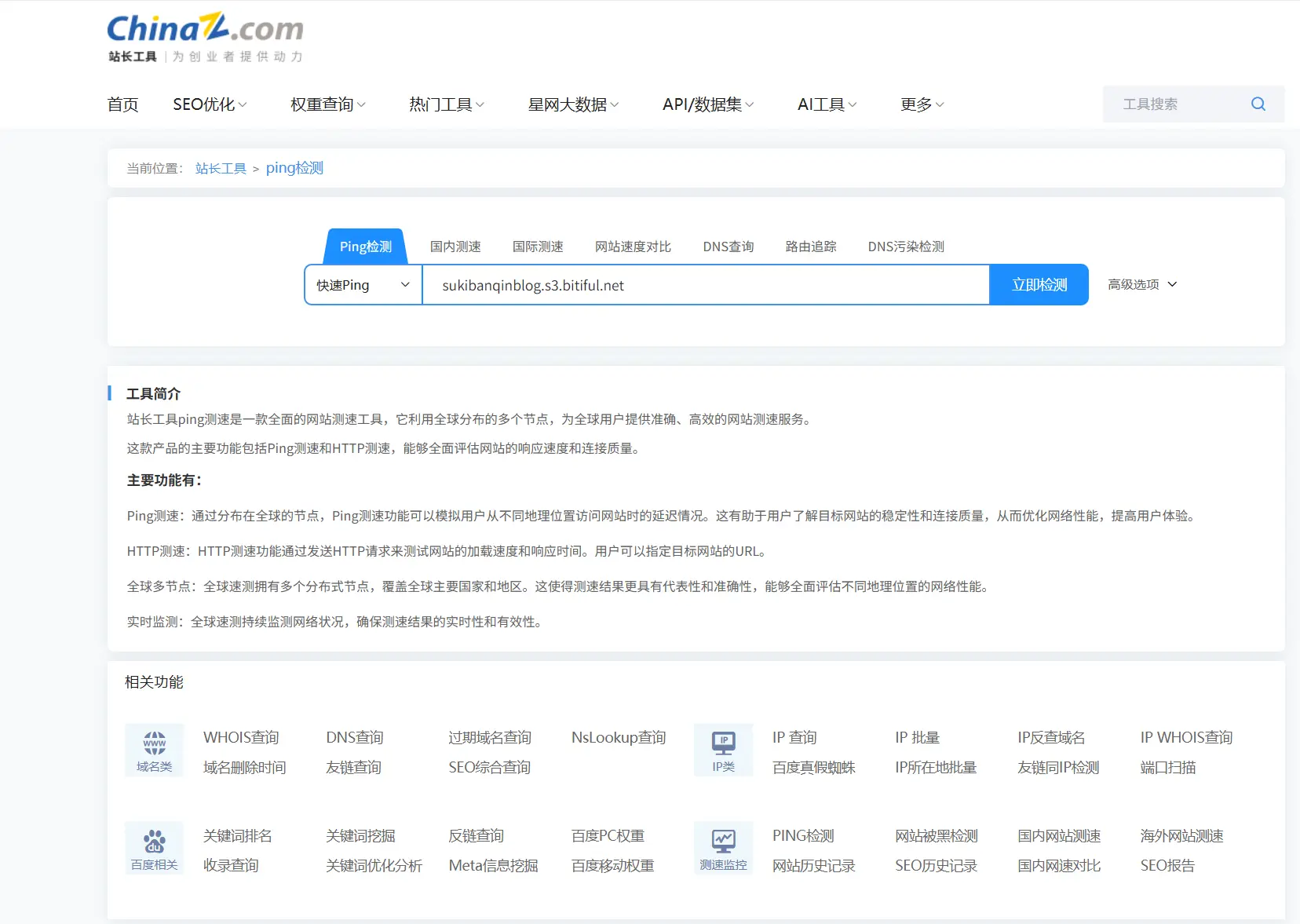Expand the 更多 menu
Viewport: 1300px width, 924px height.
click(922, 104)
